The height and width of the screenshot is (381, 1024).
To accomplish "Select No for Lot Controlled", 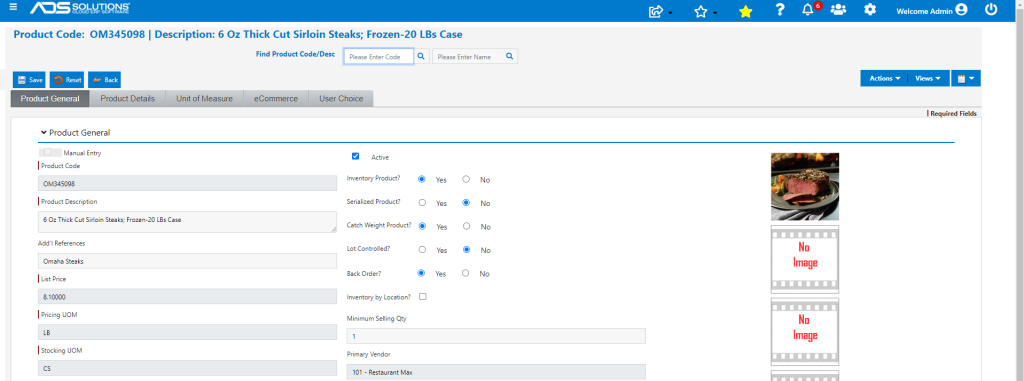I will tap(466, 250).
